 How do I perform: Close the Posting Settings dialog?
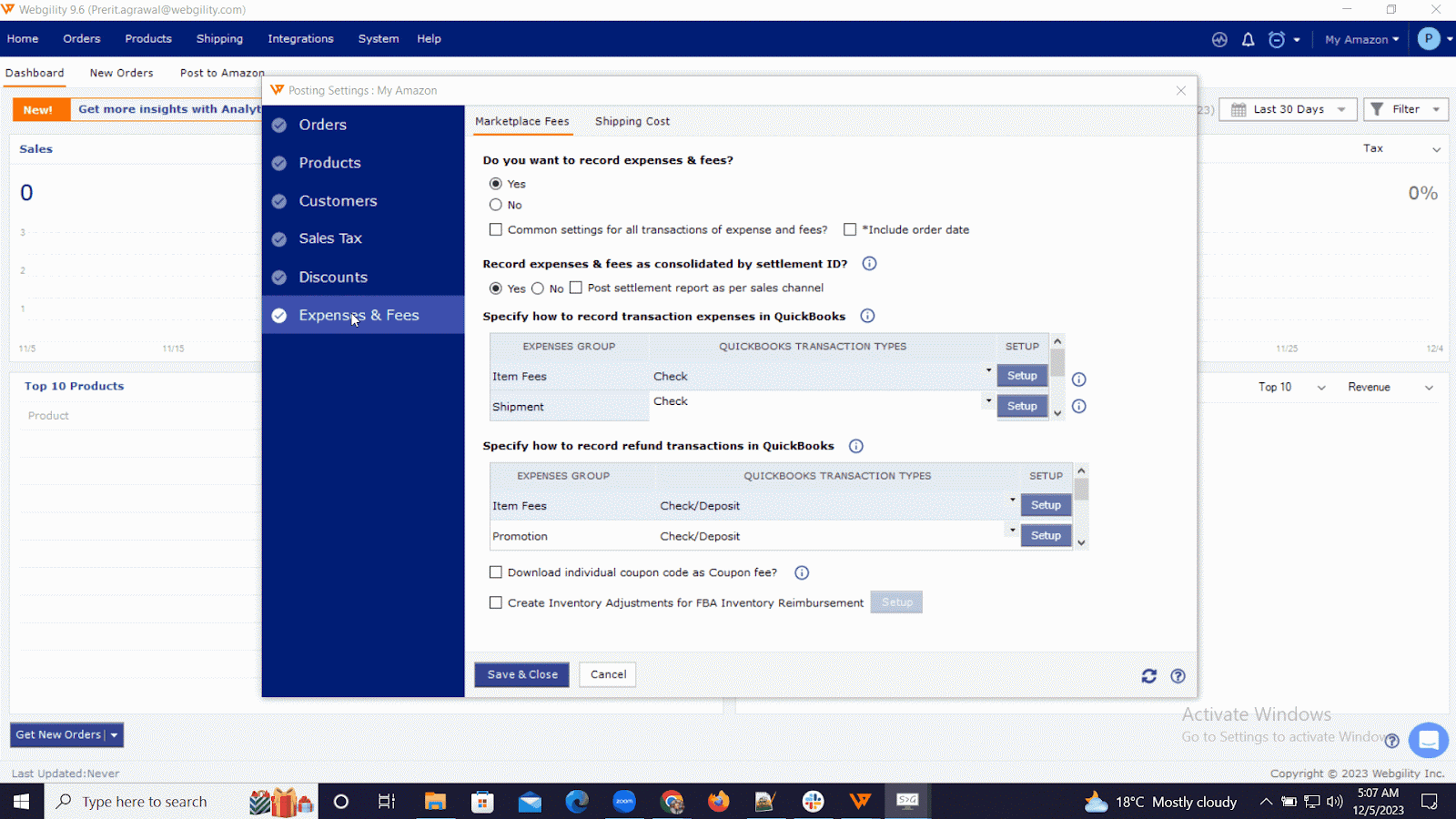tap(1180, 90)
